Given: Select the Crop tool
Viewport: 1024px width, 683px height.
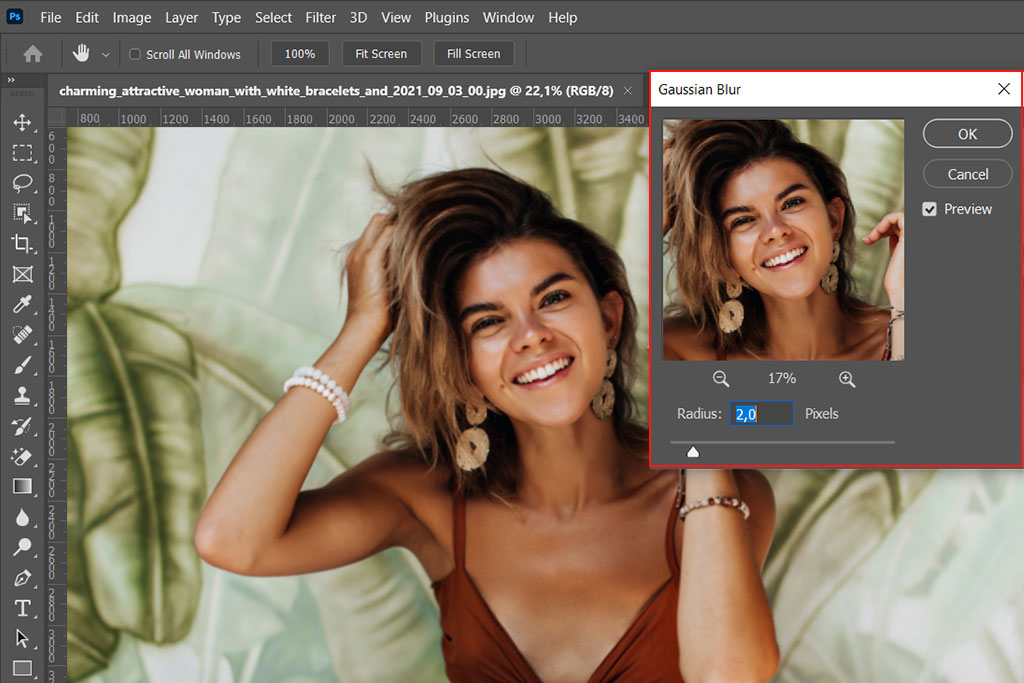Looking at the screenshot, I should pos(22,244).
